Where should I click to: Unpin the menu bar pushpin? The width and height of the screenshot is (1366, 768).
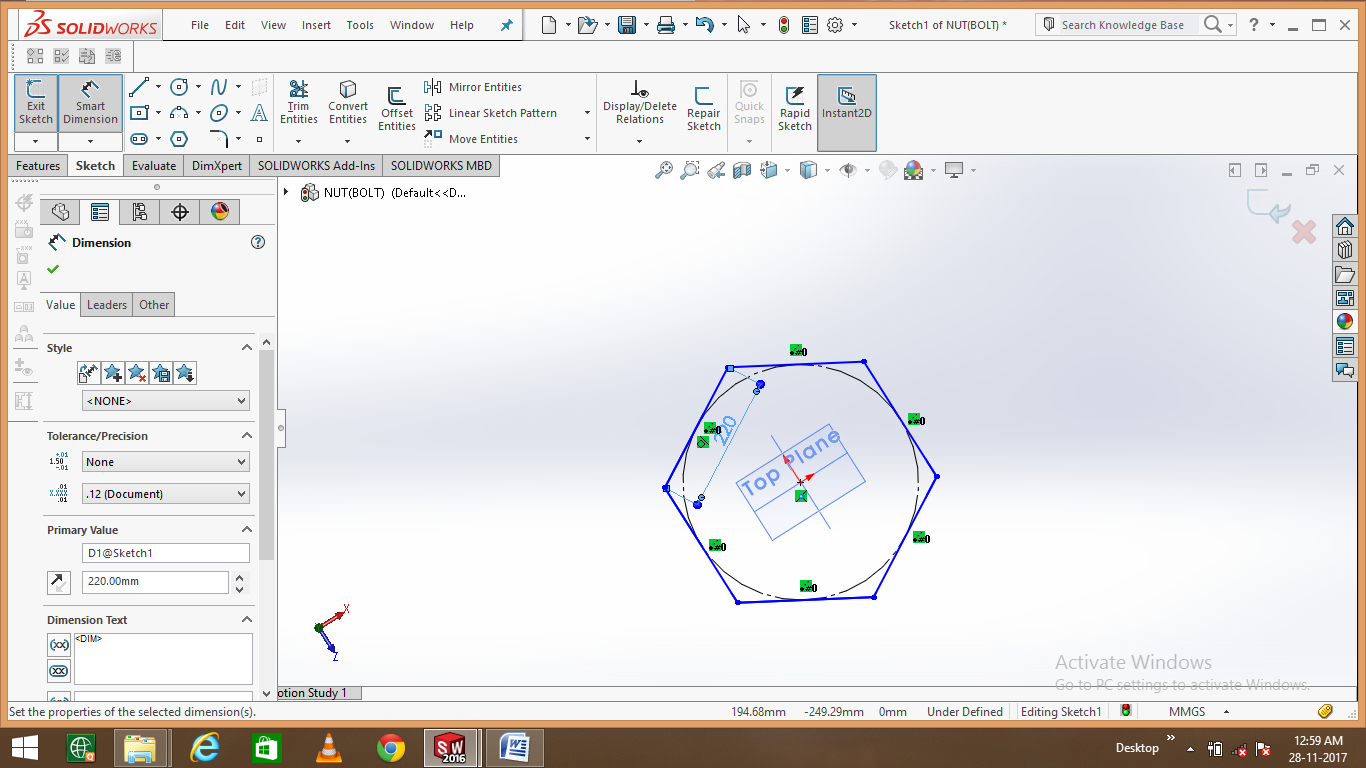(506, 24)
